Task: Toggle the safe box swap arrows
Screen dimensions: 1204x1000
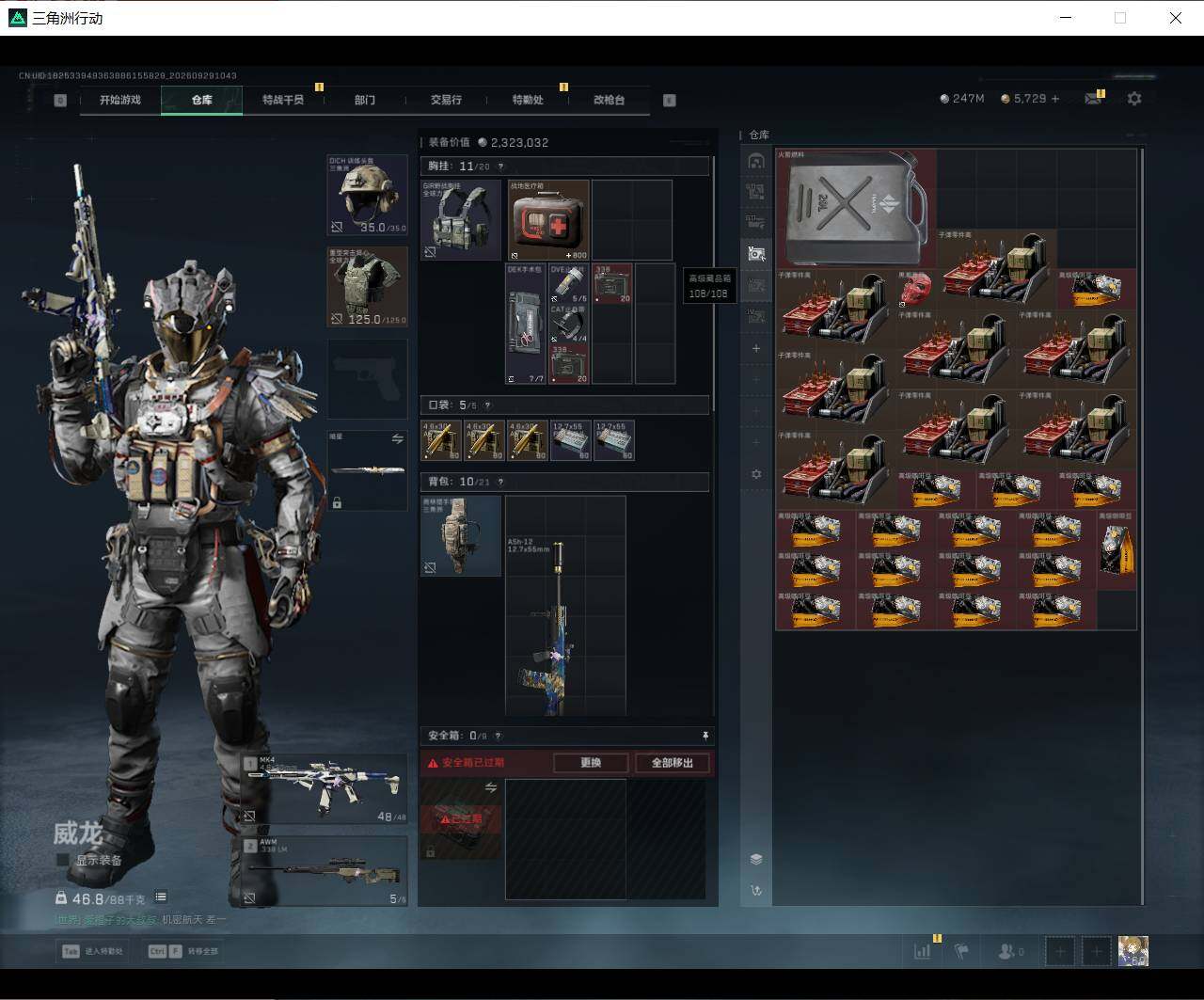Action: click(x=490, y=787)
